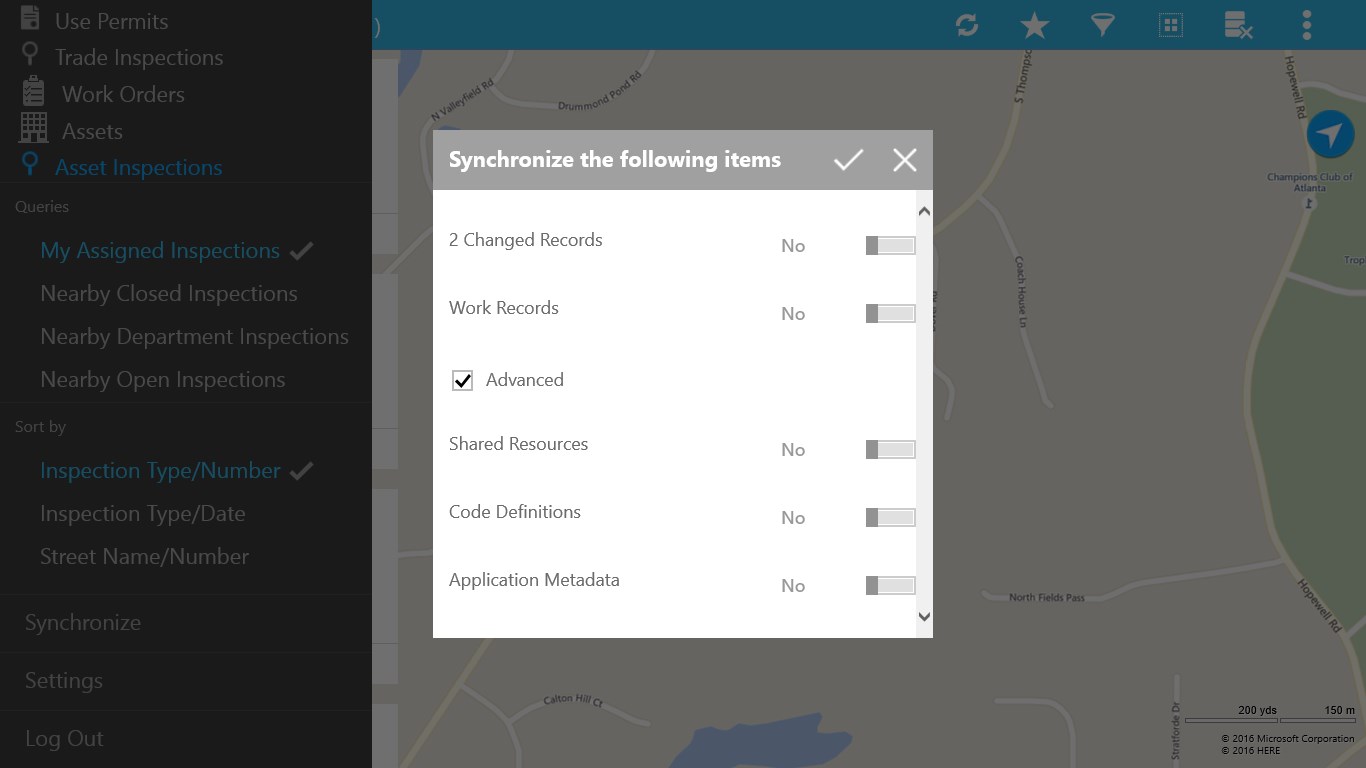Select Asset Inspections in the sidebar
Image resolution: width=1366 pixels, height=768 pixels.
(x=139, y=167)
